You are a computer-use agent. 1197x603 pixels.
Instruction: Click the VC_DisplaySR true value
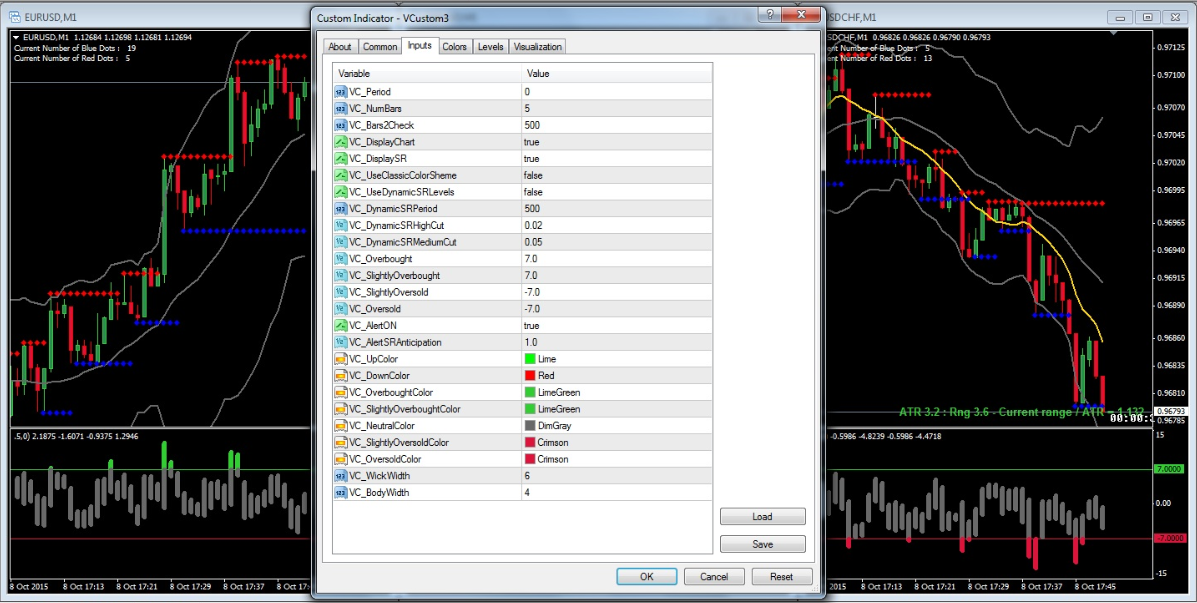click(x=532, y=159)
